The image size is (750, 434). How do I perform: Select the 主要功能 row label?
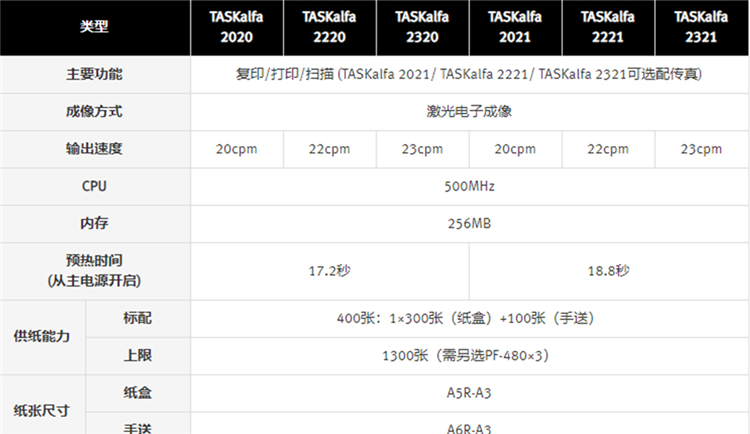(x=95, y=75)
